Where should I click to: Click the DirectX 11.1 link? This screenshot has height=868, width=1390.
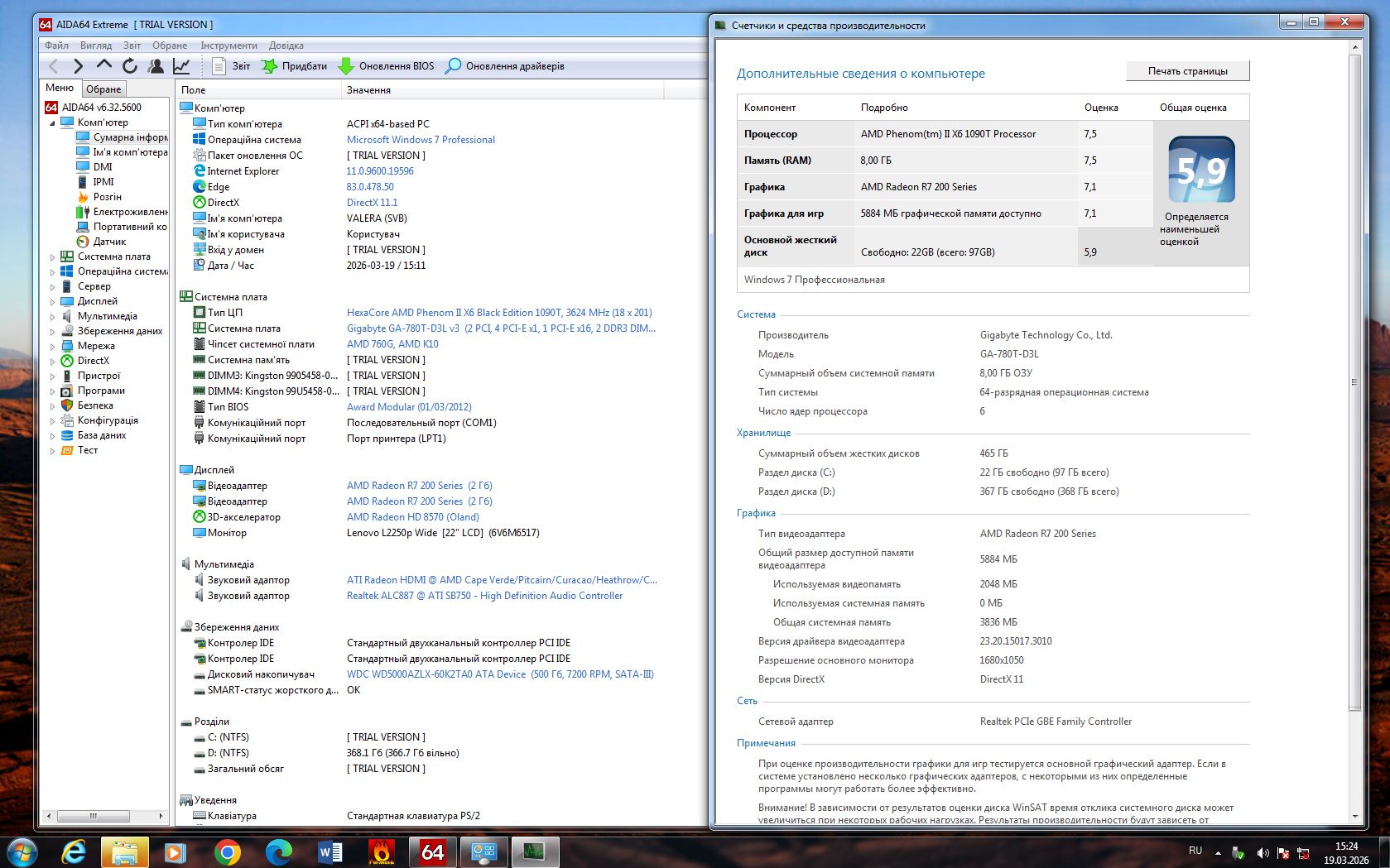(x=372, y=203)
